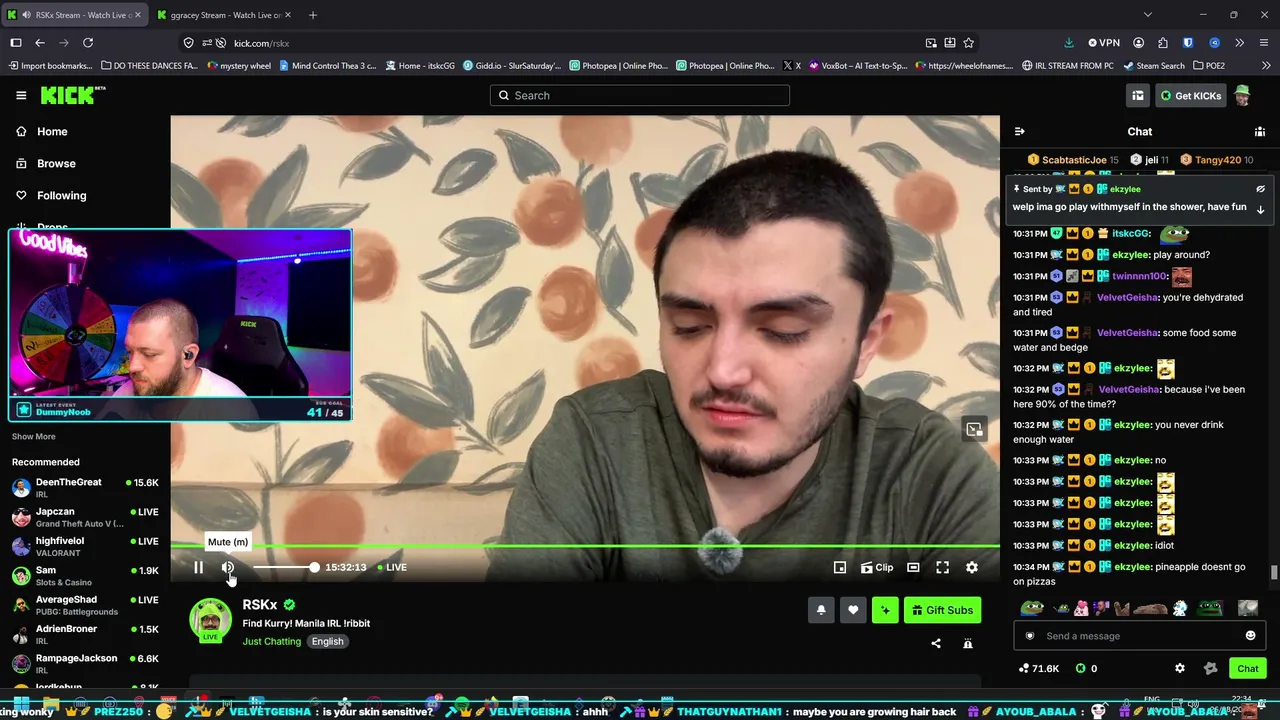
Task: Open DeenTheGreat recommended channel
Action: pyautogui.click(x=85, y=488)
